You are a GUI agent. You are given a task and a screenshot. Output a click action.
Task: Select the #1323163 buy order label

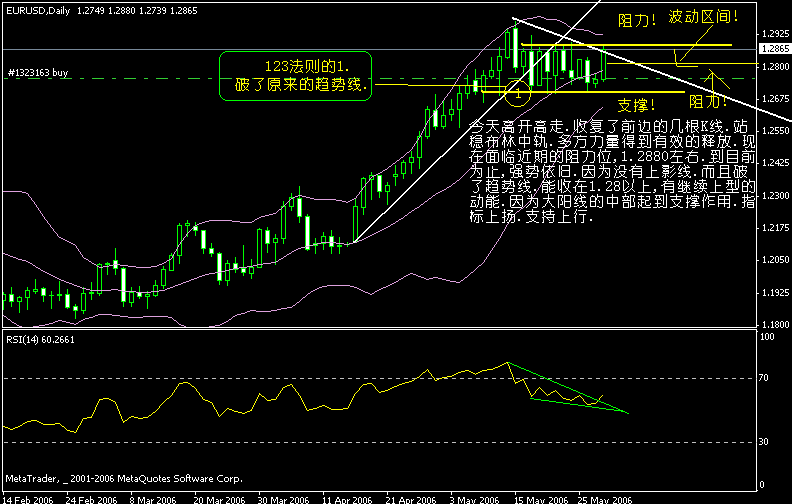coord(38,73)
